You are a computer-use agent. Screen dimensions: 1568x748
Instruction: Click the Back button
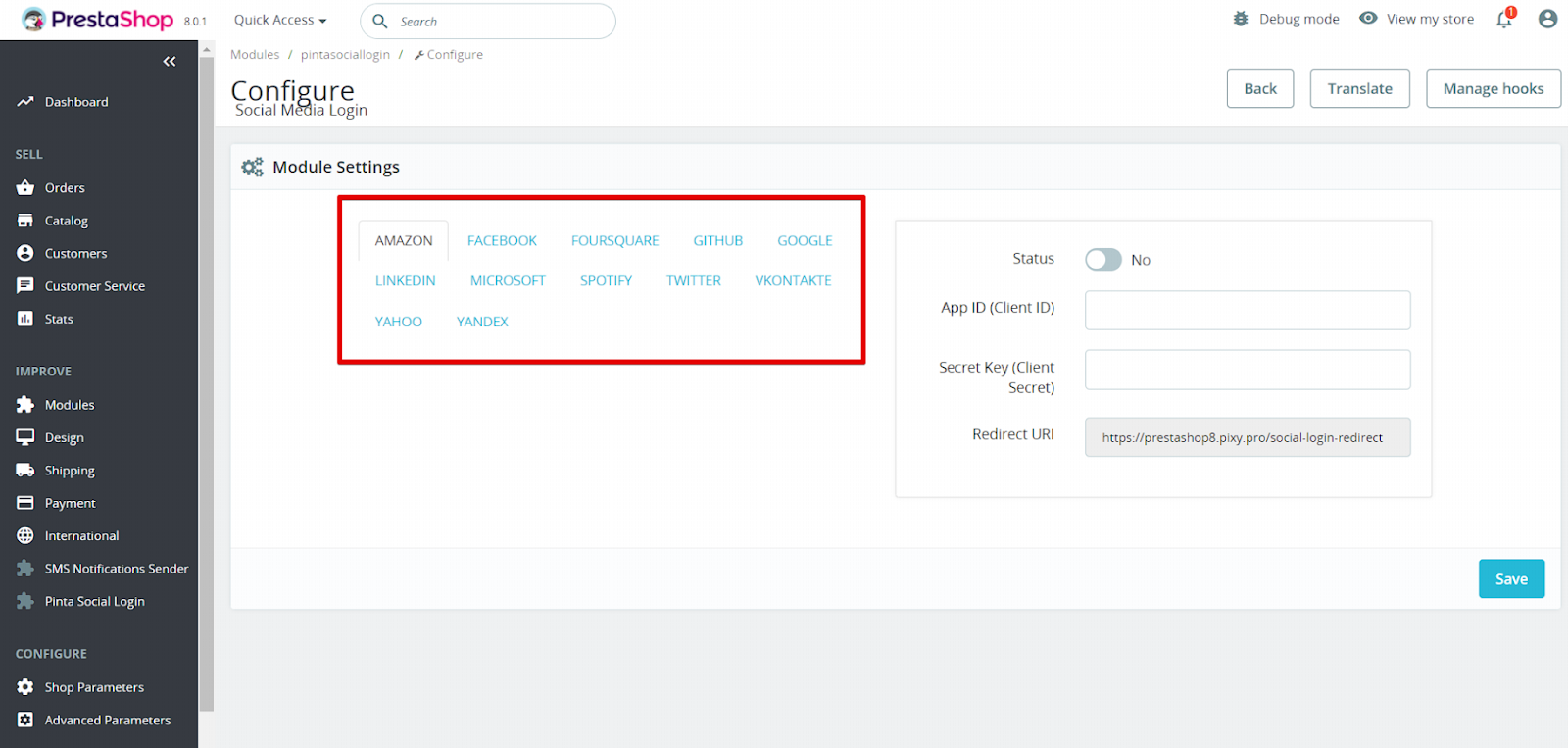(1260, 88)
